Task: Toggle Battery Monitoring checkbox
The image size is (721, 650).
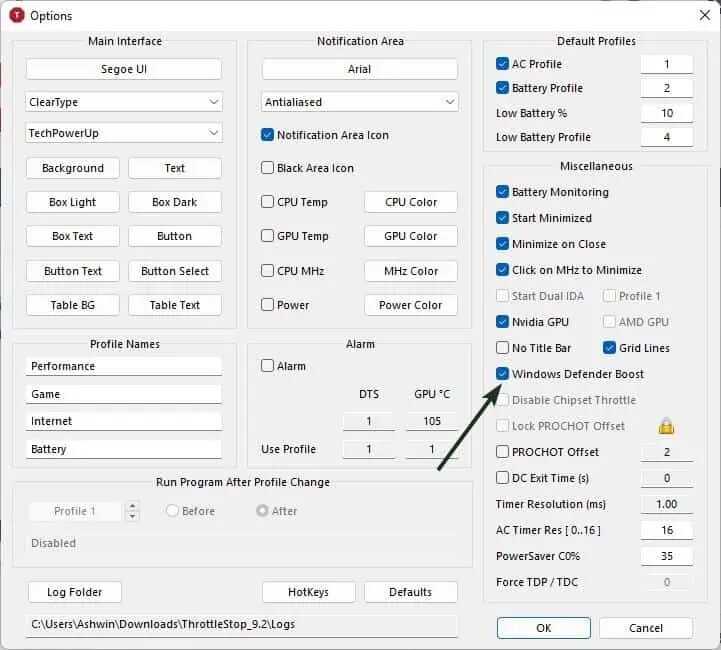Action: [x=502, y=192]
